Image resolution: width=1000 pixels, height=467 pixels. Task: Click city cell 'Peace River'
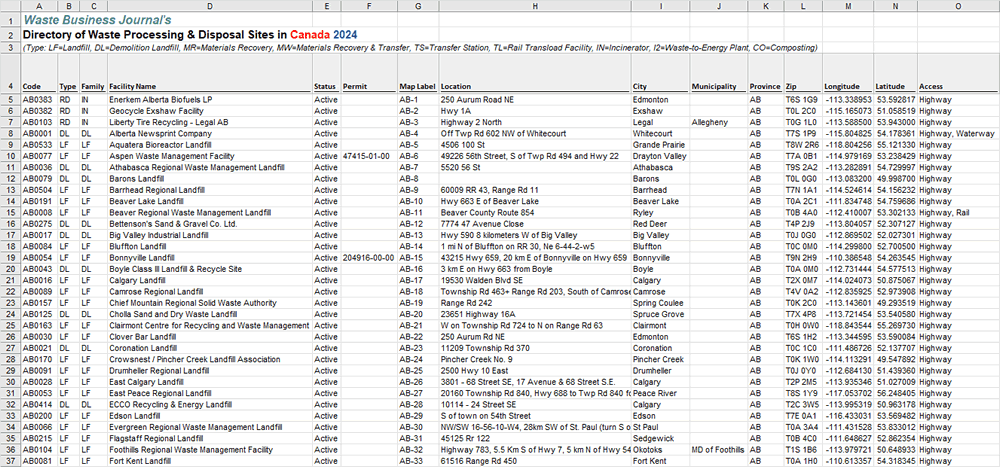[x=661, y=394]
